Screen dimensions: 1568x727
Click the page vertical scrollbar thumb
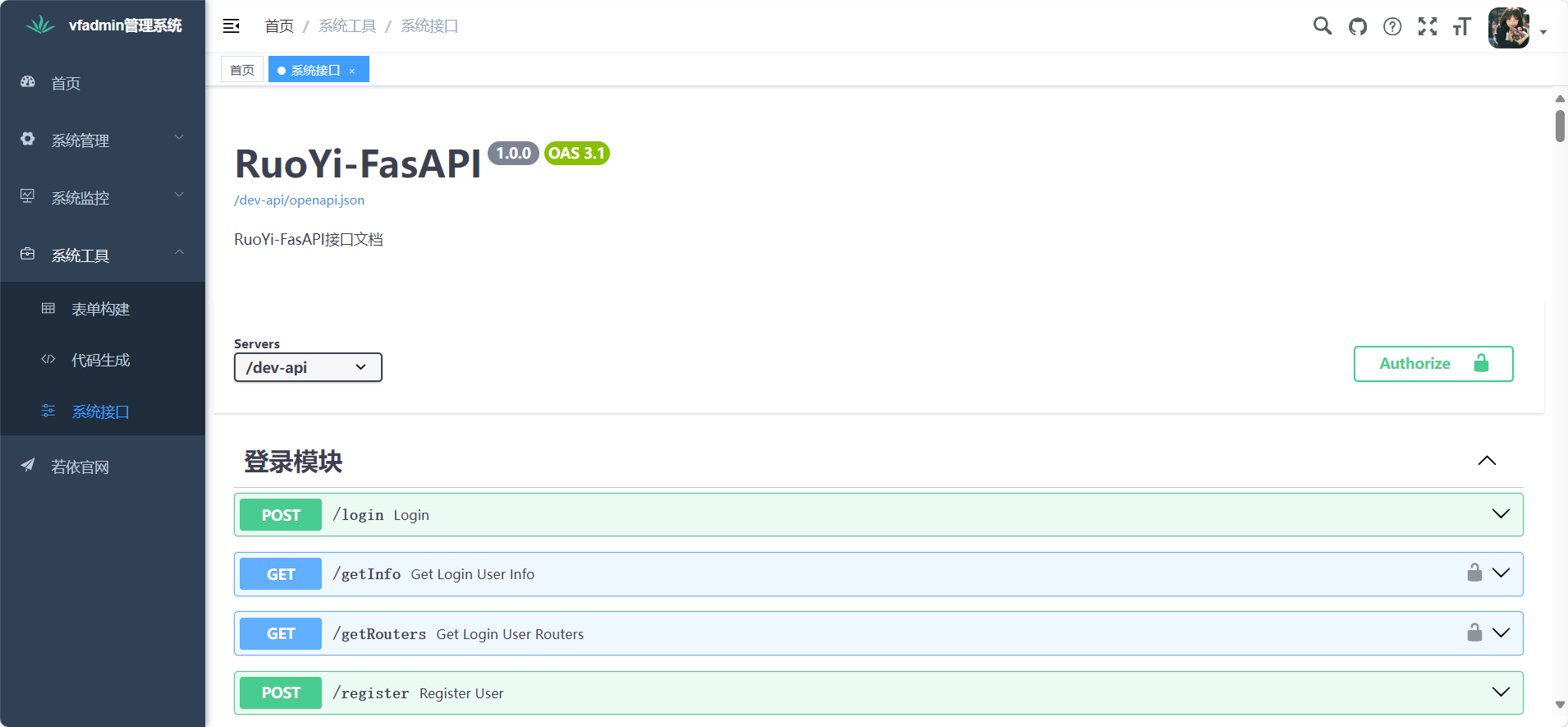[1560, 126]
